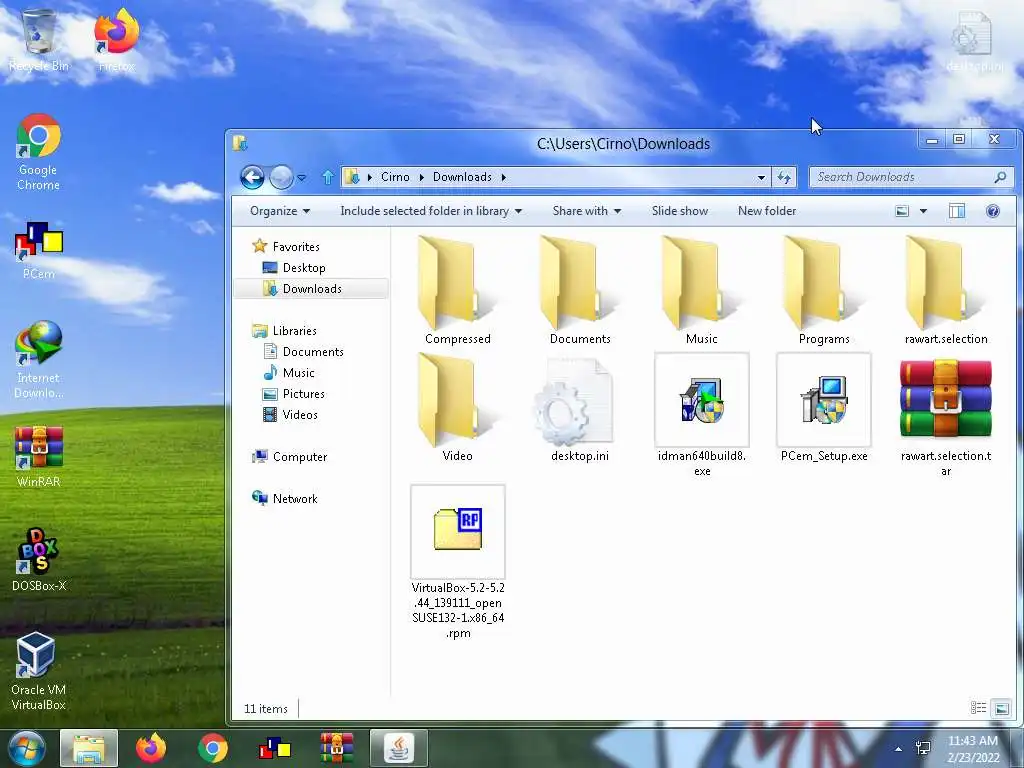Open the Compressed folder

[457, 290]
